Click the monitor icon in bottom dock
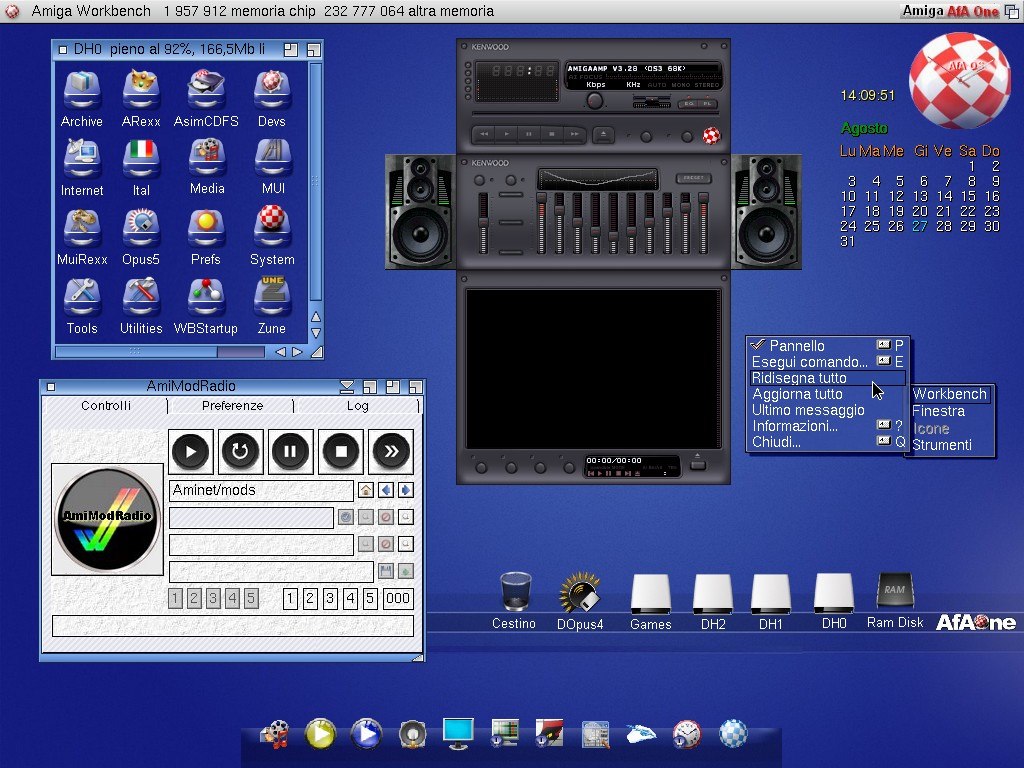 coord(458,733)
